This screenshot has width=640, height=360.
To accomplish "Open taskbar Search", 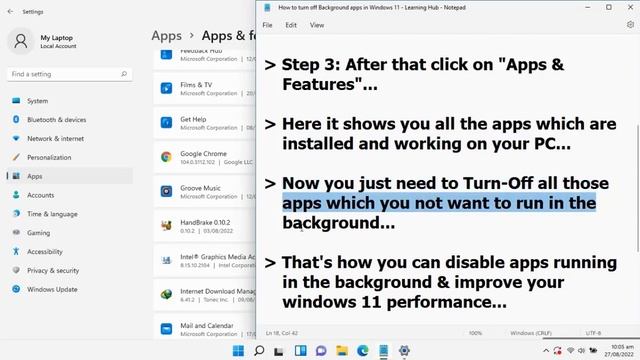I will click(259, 350).
